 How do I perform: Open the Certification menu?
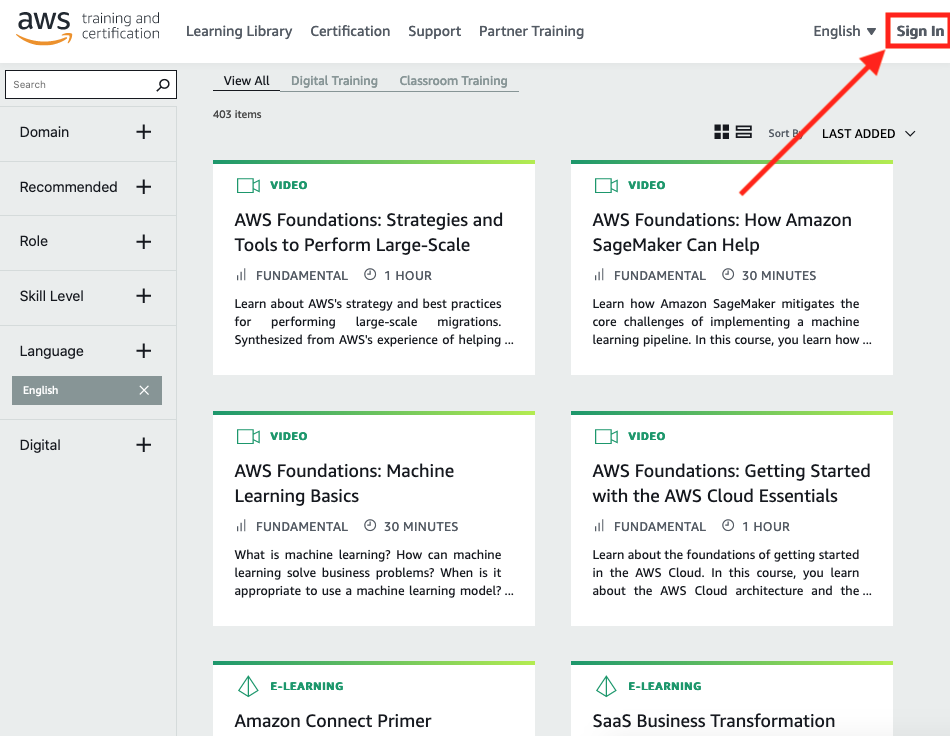(x=349, y=31)
